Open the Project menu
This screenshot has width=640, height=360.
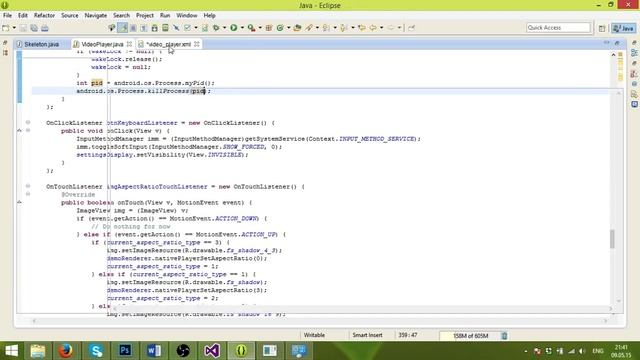[x=144, y=15]
